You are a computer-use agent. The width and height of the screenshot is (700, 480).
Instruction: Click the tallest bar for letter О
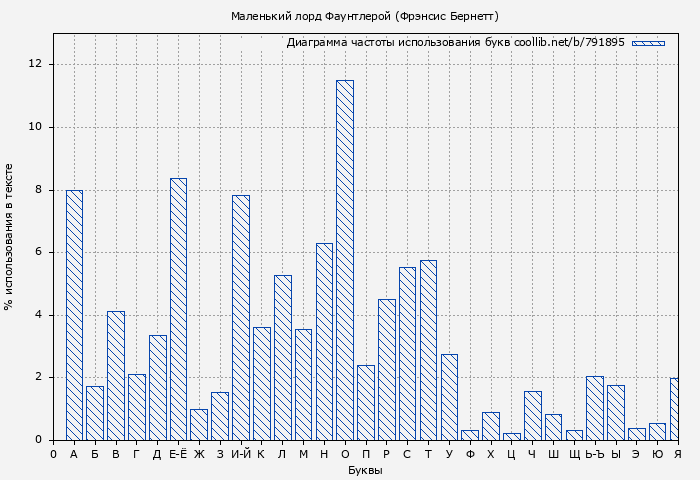coord(345,260)
